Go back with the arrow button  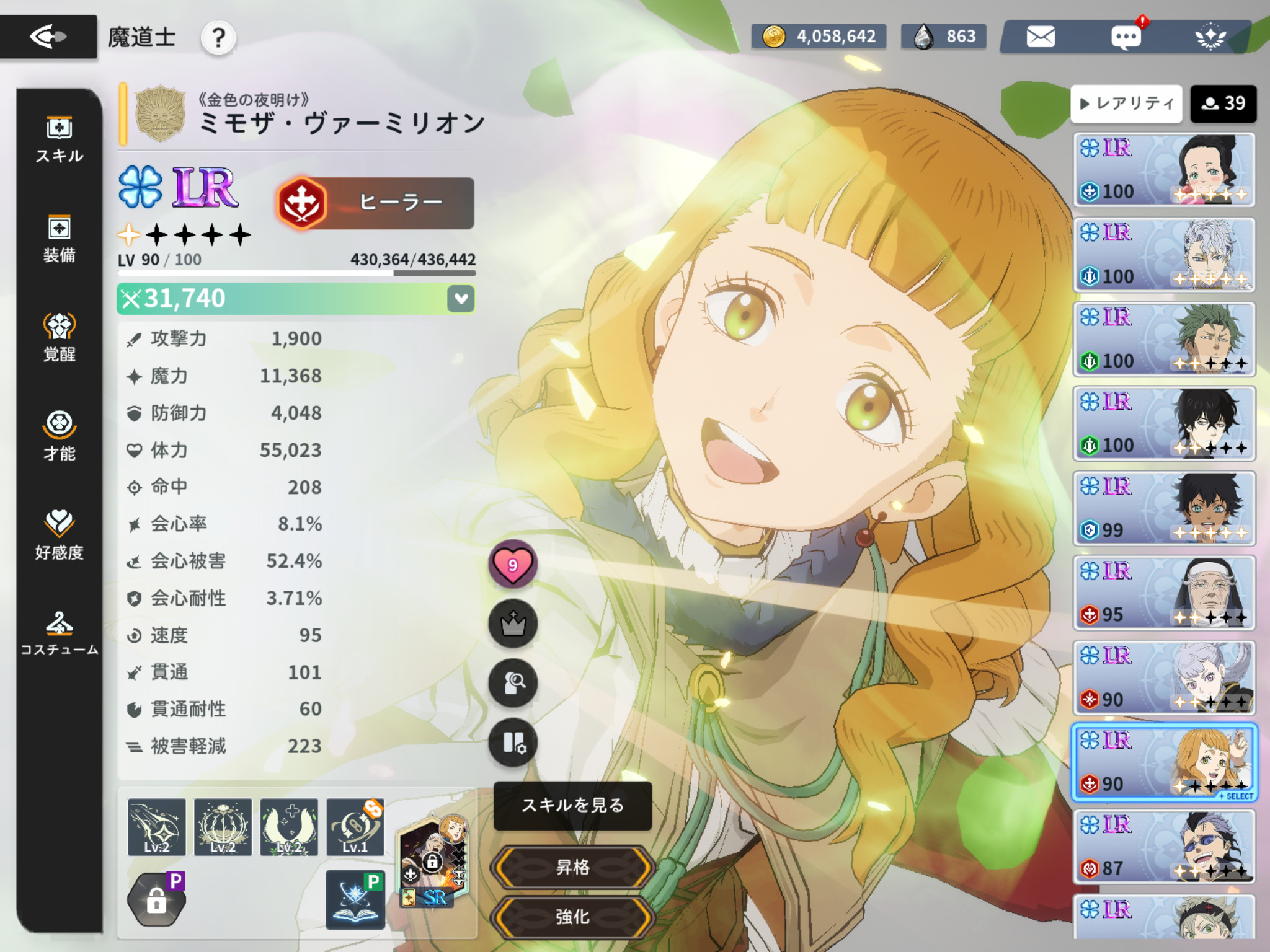click(x=48, y=37)
